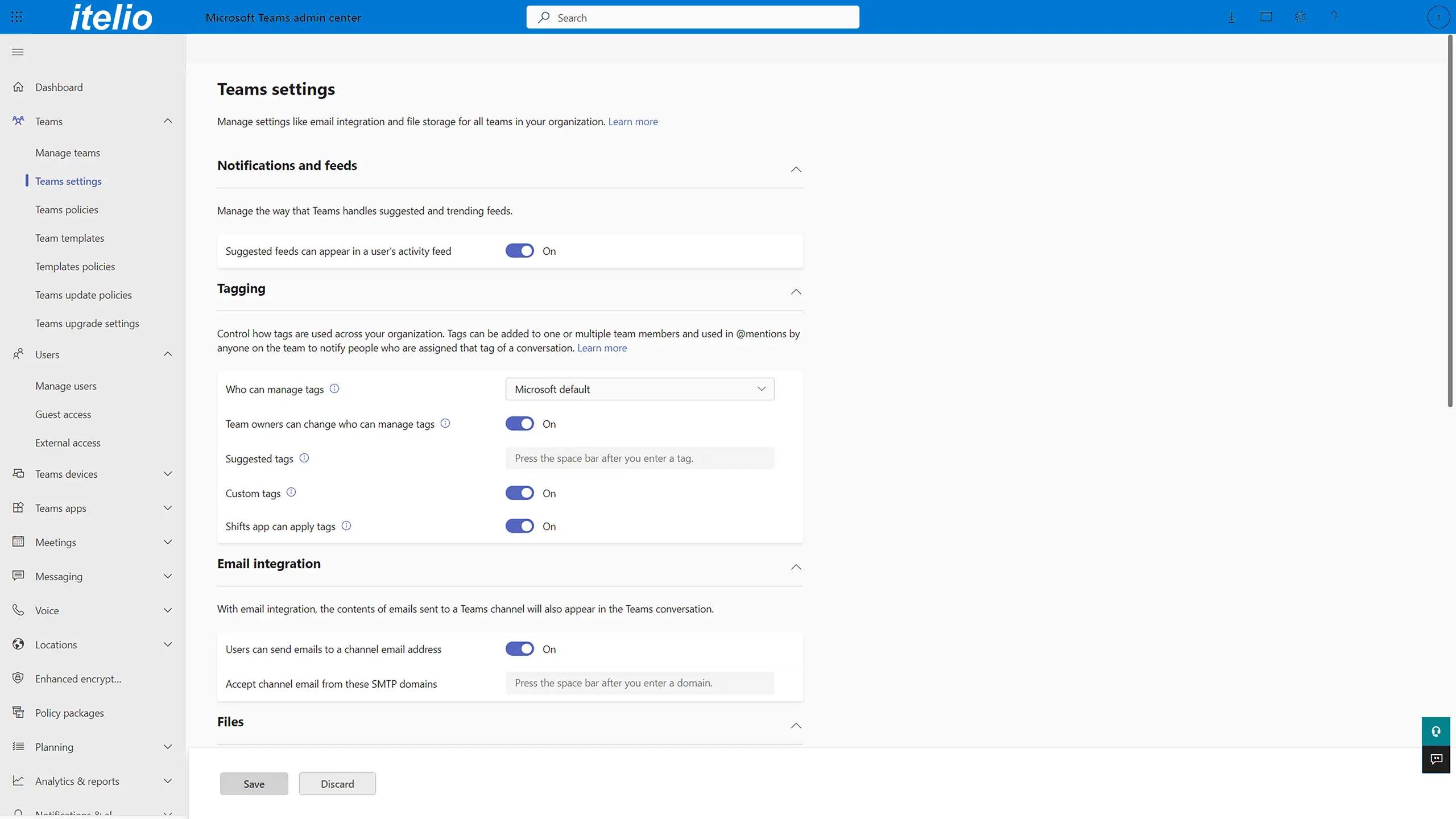Open the dark feedback chat button
This screenshot has width=1456, height=819.
coord(1436,759)
